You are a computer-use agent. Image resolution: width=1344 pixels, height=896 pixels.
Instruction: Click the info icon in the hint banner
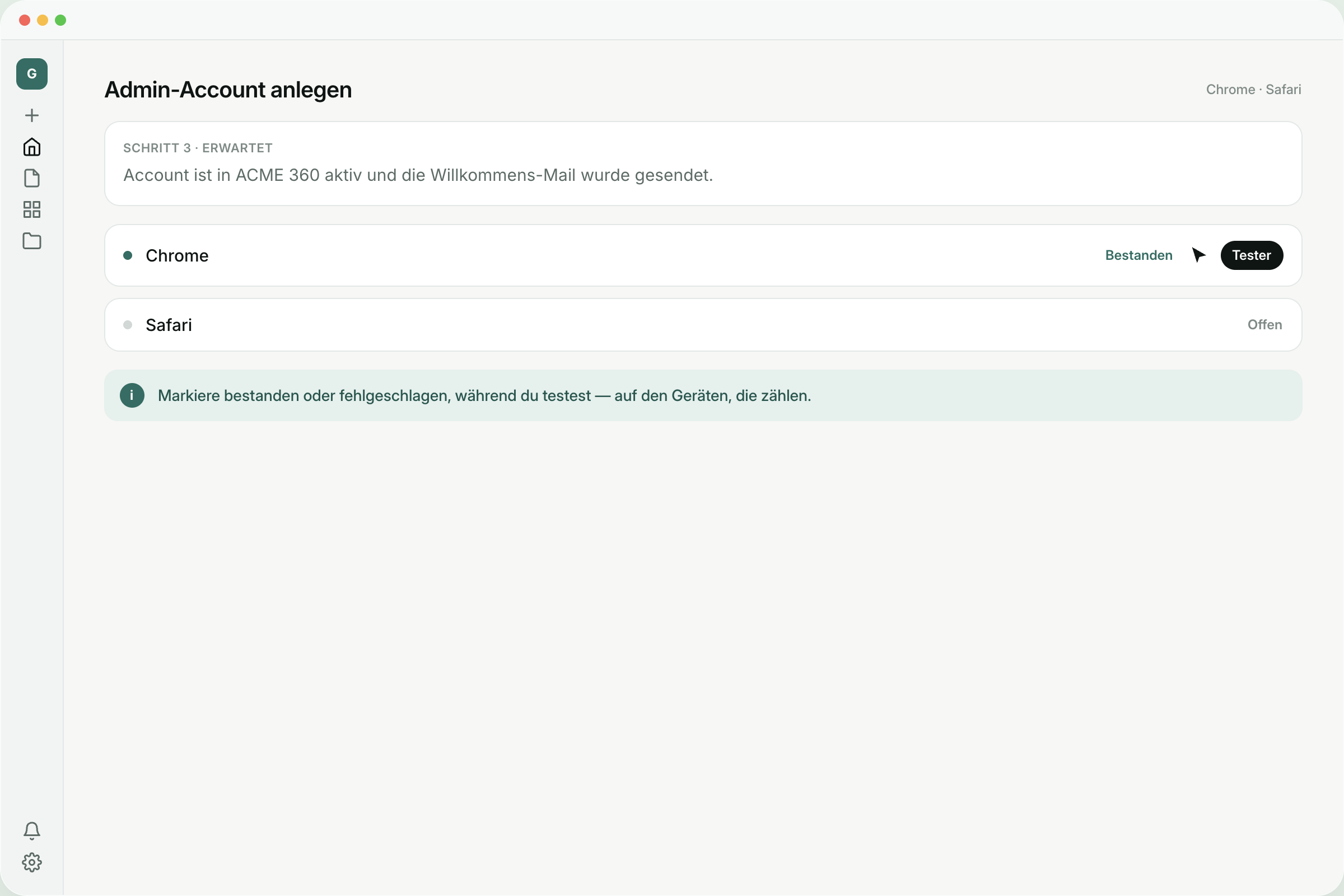(132, 395)
